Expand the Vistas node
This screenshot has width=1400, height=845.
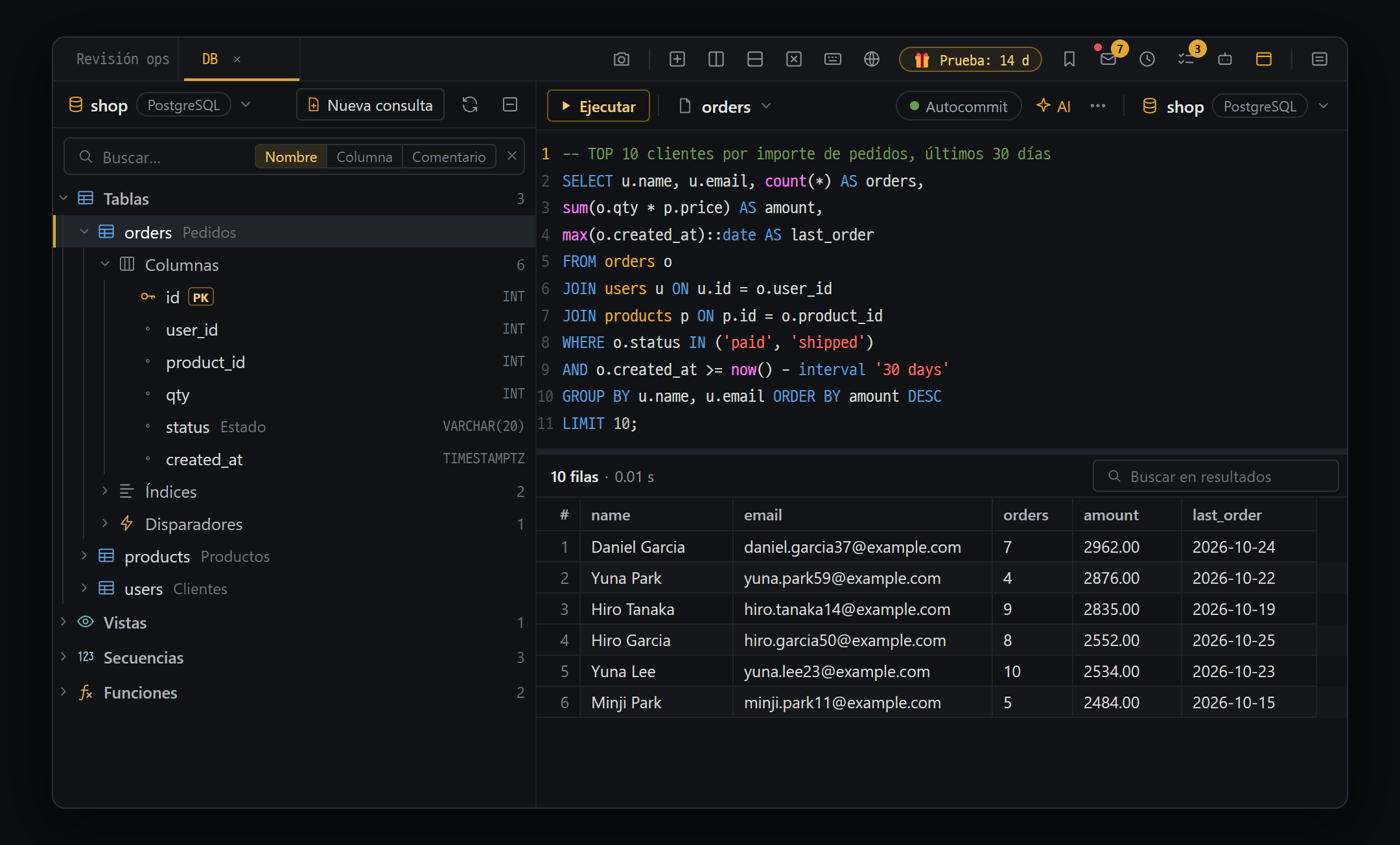click(x=64, y=622)
